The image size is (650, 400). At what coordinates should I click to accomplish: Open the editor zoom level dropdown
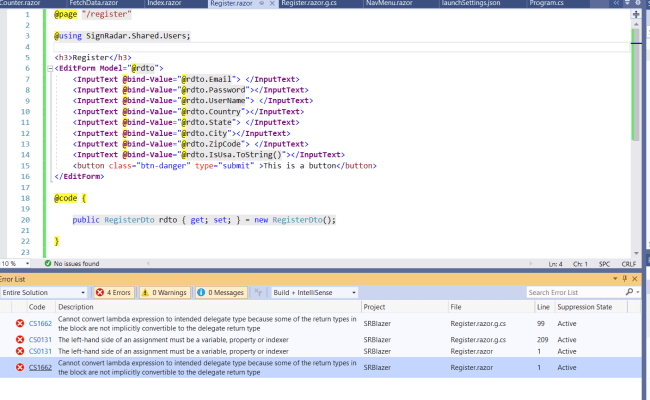pos(27,264)
